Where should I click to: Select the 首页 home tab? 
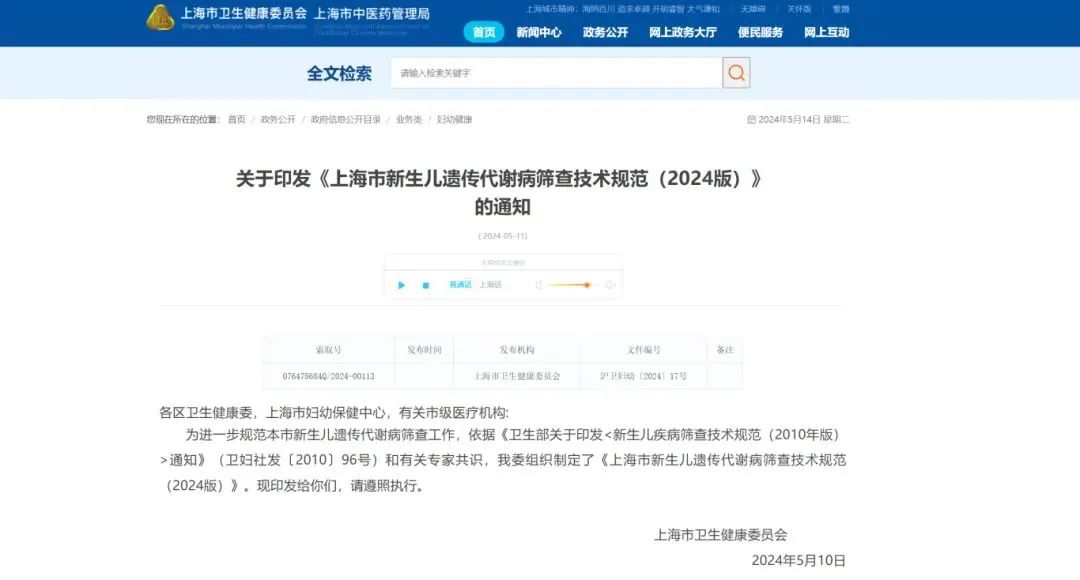[484, 32]
